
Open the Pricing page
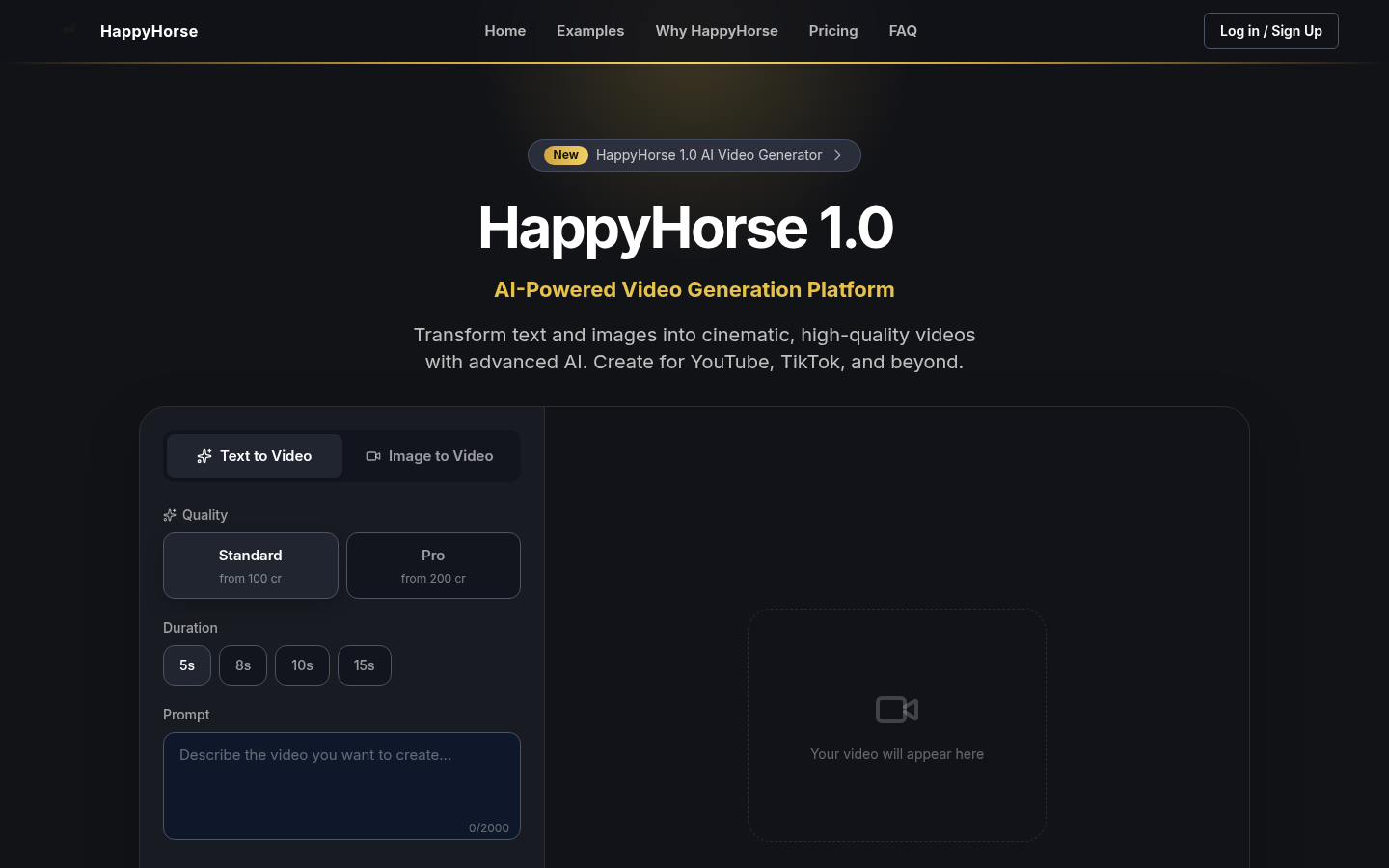coord(833,30)
